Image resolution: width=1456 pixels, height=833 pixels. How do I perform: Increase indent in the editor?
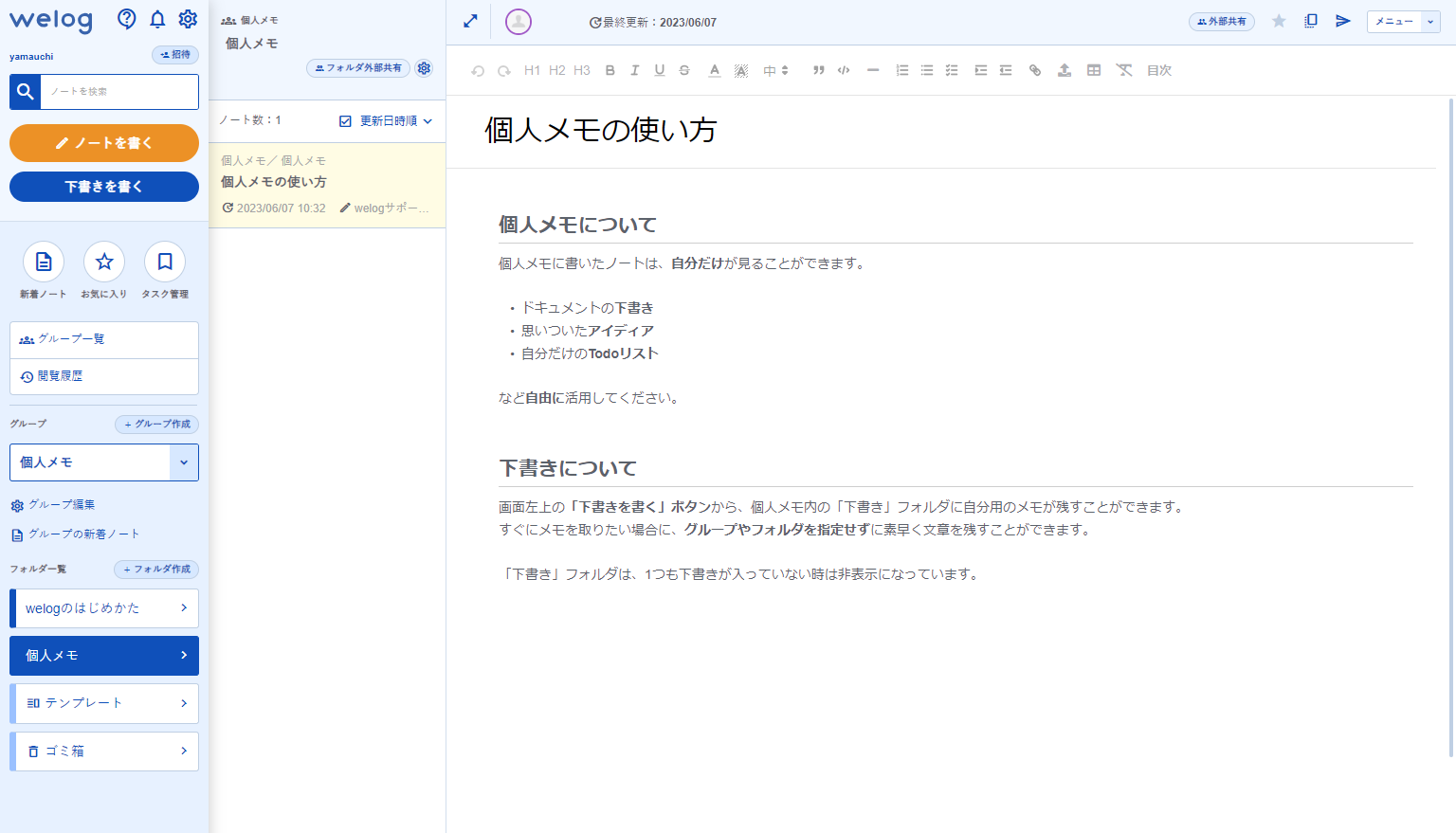(981, 70)
